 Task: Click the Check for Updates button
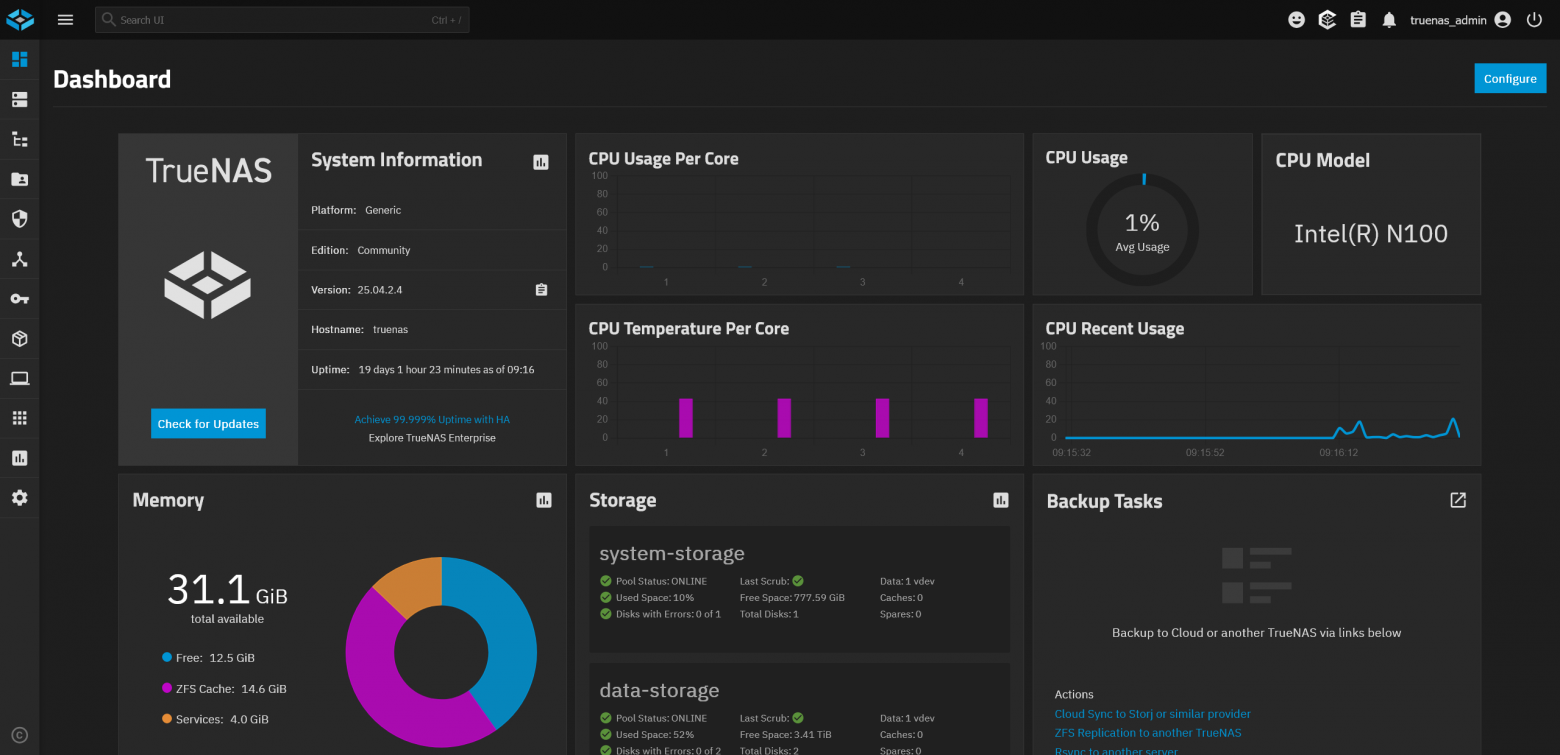pos(208,423)
